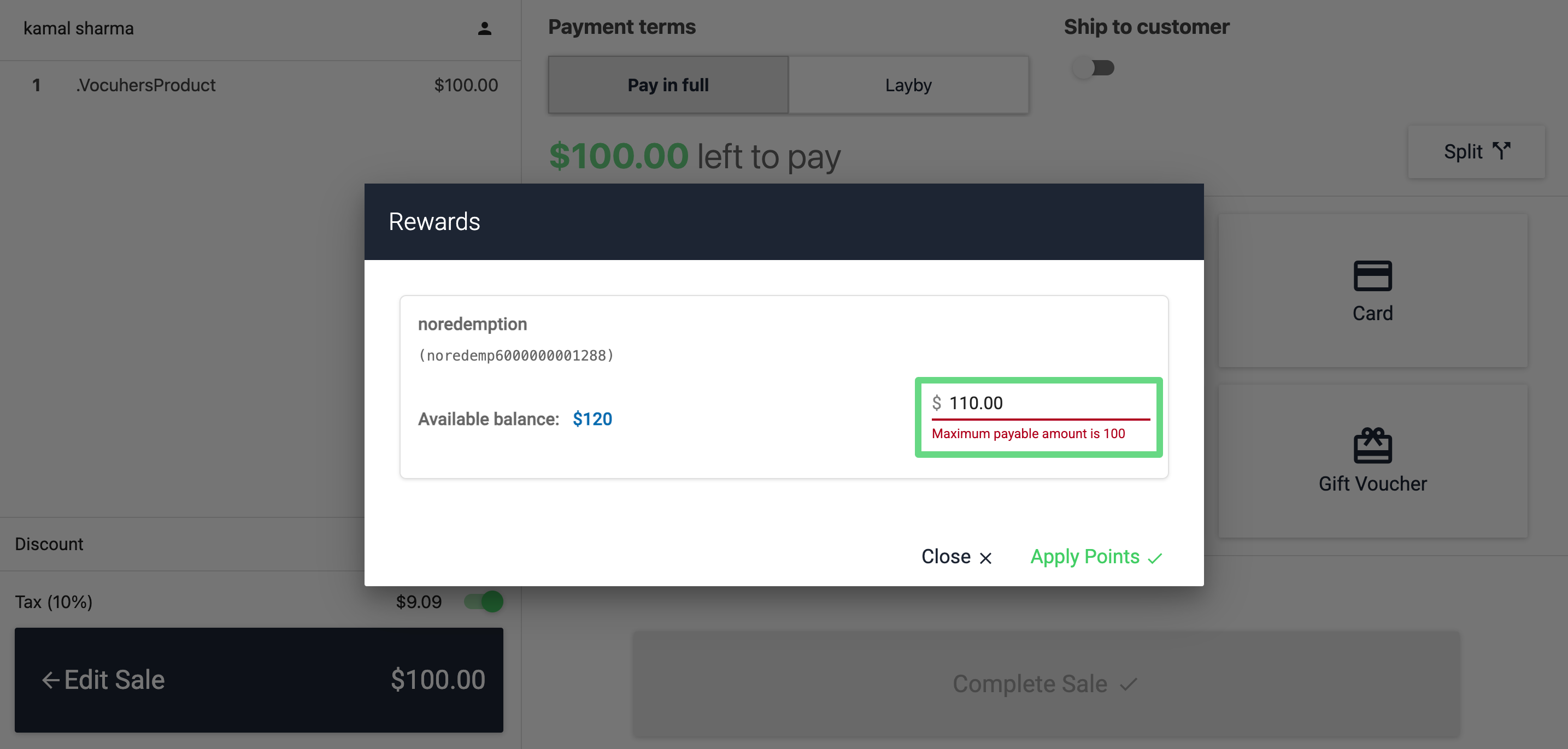
Task: Switch to the Layby payment term
Action: click(x=908, y=85)
